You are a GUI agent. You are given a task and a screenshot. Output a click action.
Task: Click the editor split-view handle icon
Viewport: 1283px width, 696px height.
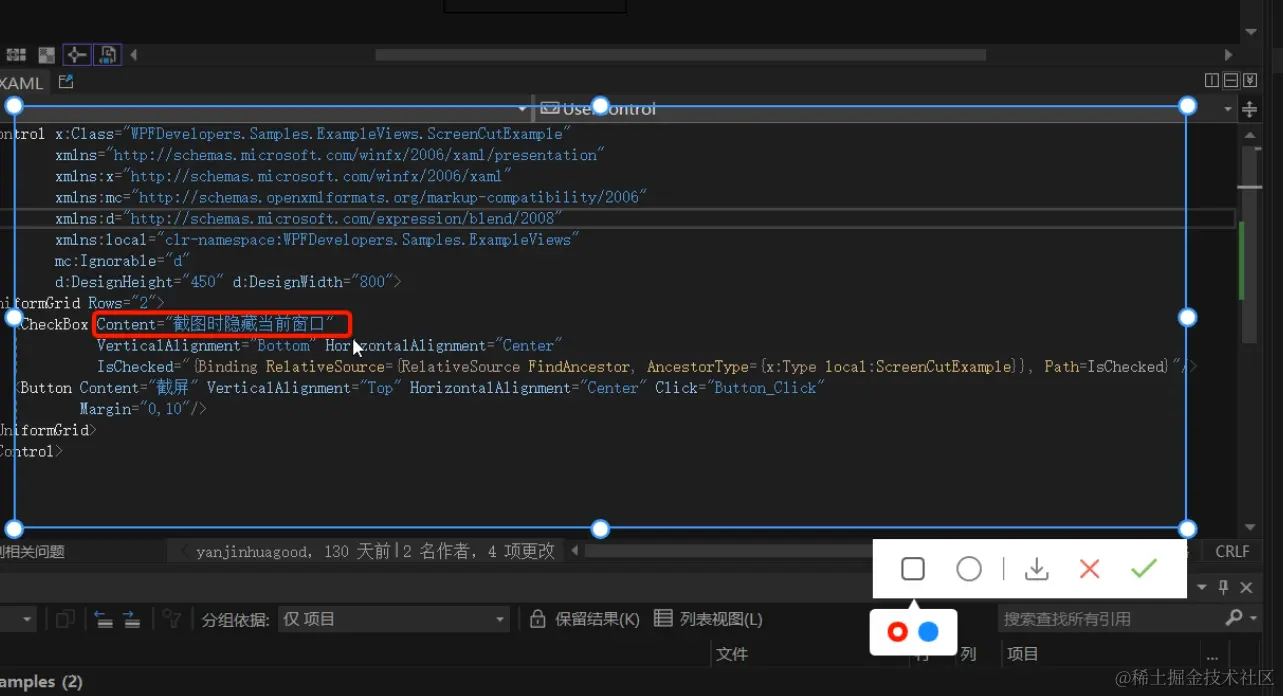click(1249, 109)
